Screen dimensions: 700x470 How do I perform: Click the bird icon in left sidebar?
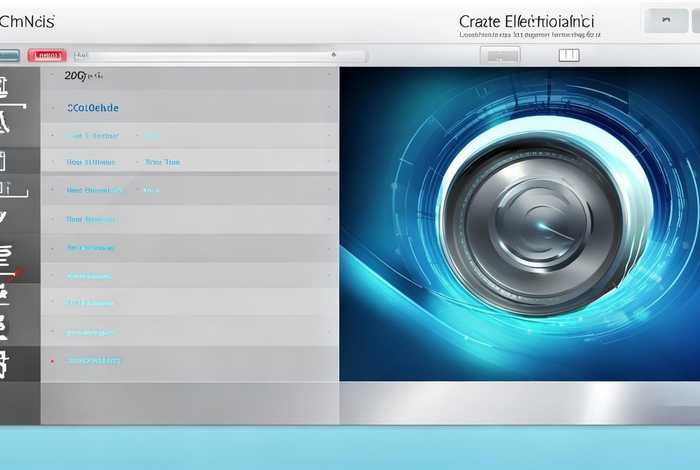tap(5, 218)
